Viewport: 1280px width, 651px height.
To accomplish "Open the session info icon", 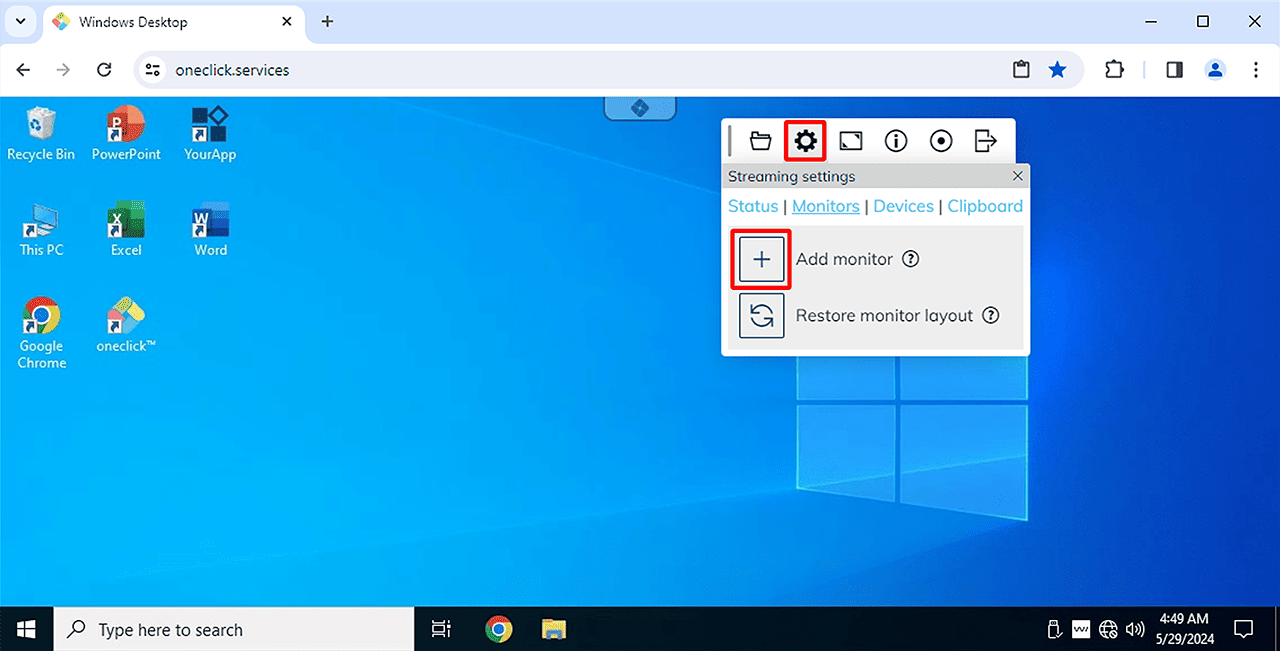I will click(x=896, y=141).
